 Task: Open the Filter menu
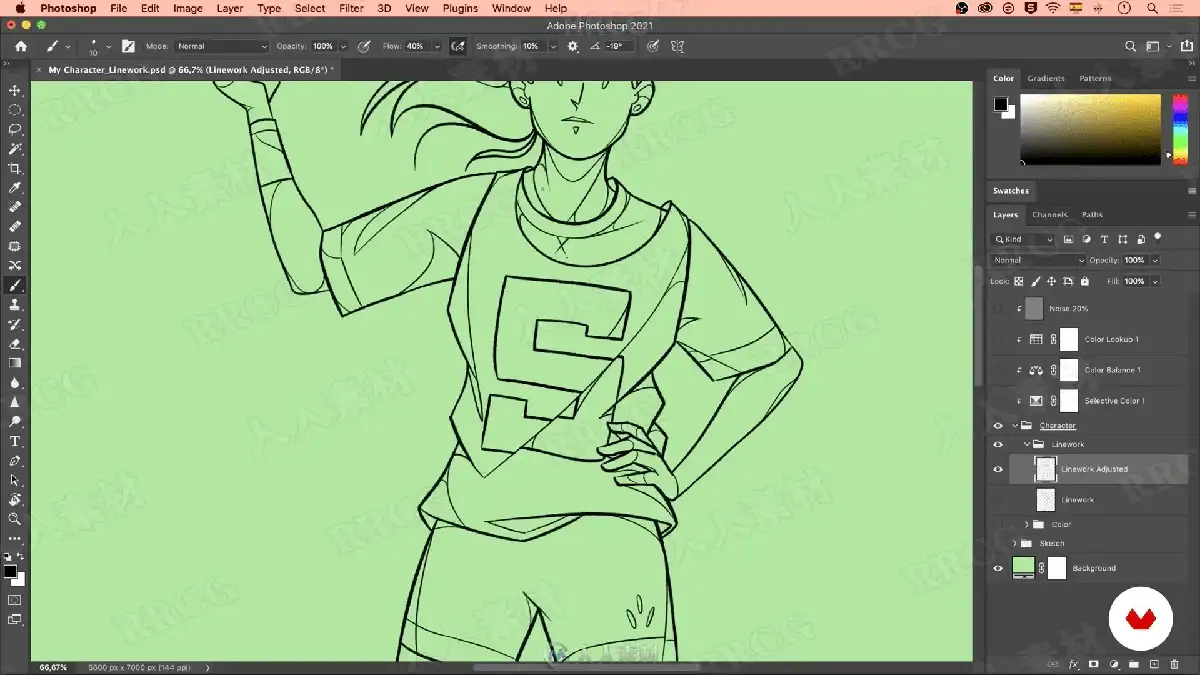tap(351, 8)
